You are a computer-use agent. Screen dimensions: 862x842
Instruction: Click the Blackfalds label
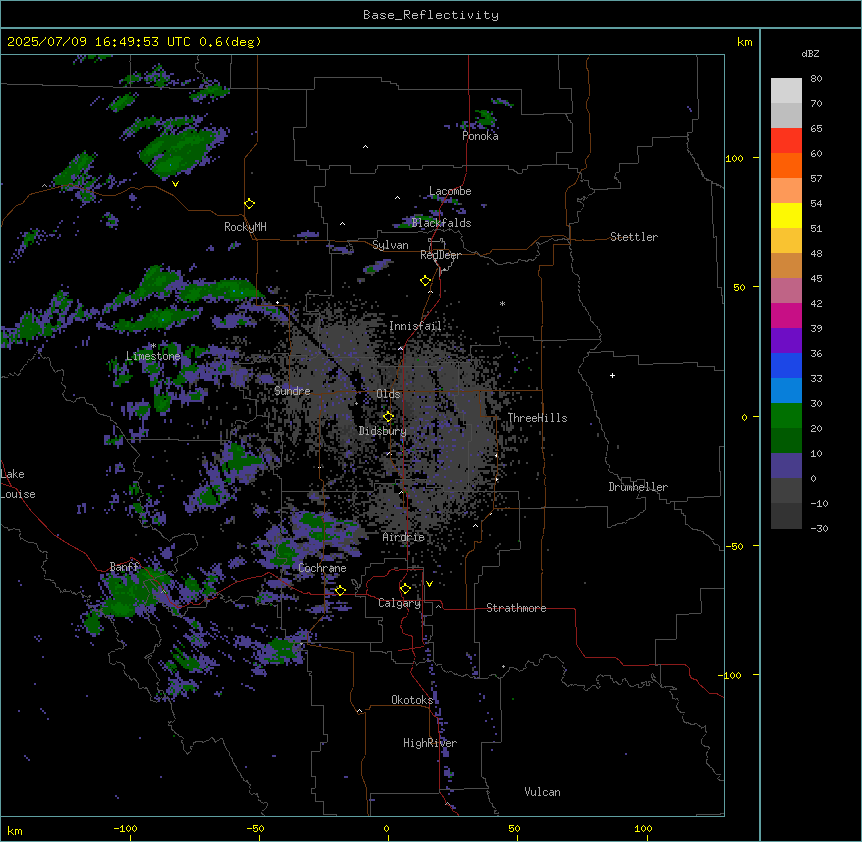(x=441, y=223)
